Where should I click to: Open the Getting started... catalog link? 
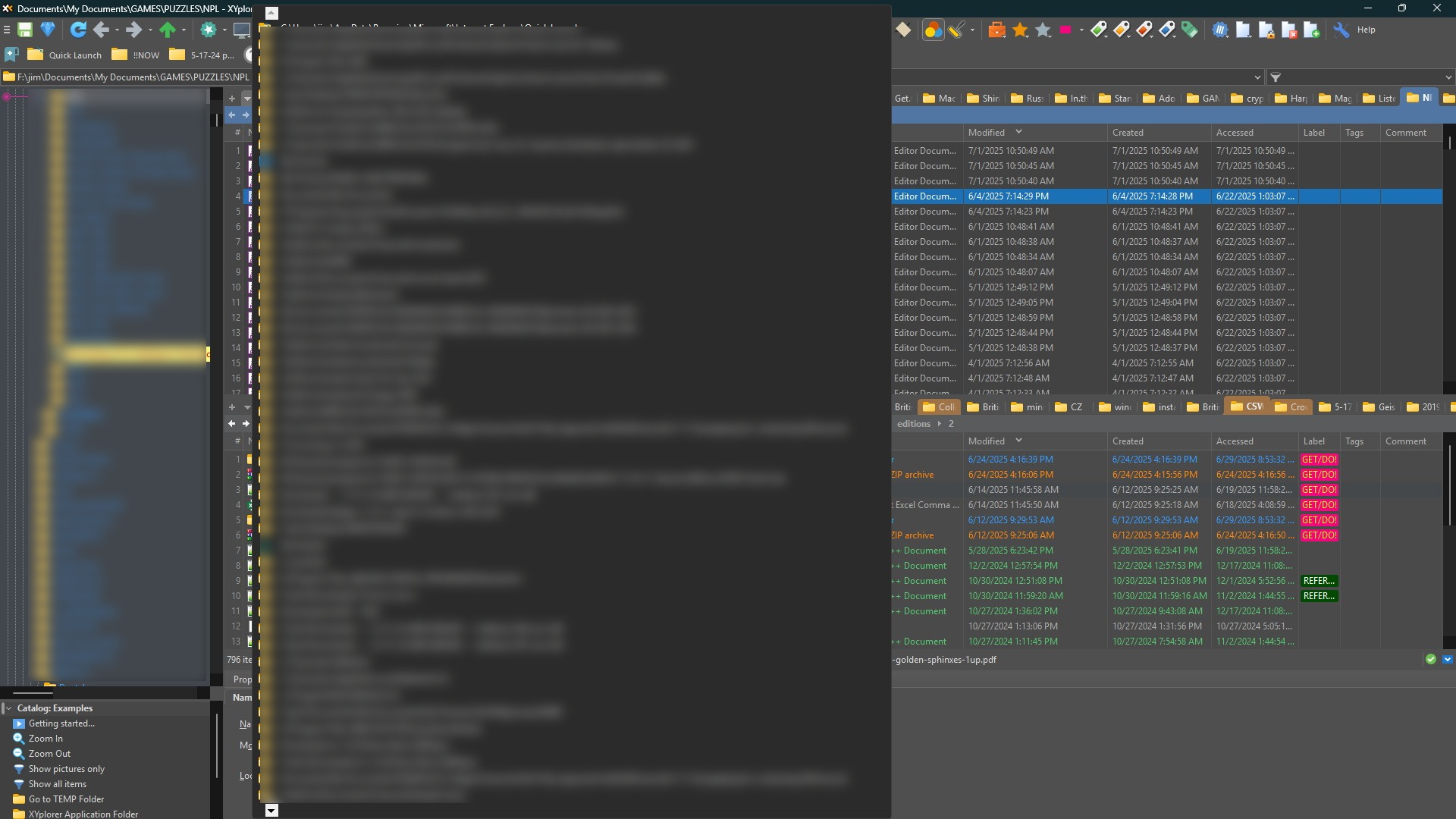pos(61,723)
